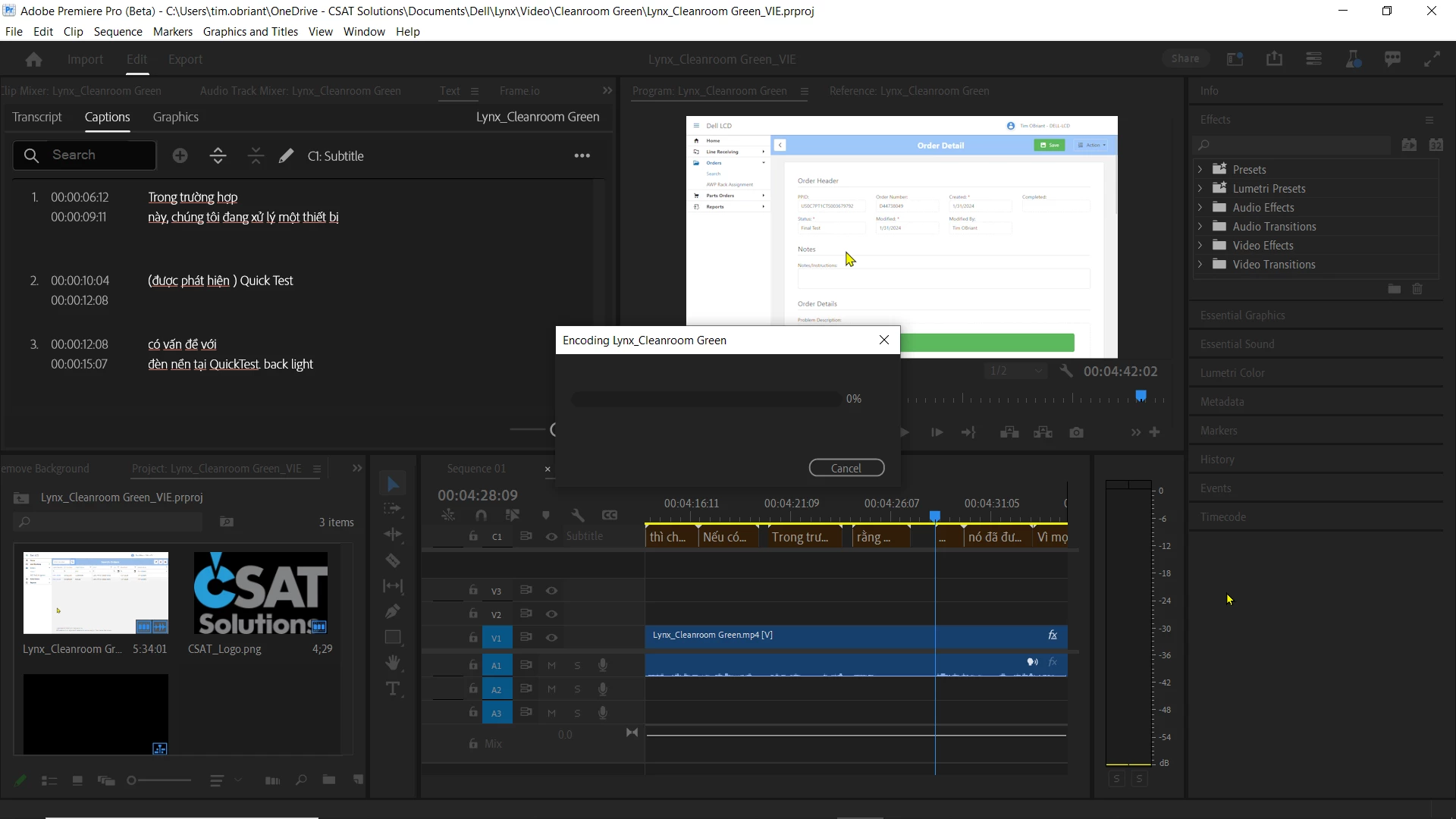Cancel the encoding dialog

pyautogui.click(x=846, y=468)
